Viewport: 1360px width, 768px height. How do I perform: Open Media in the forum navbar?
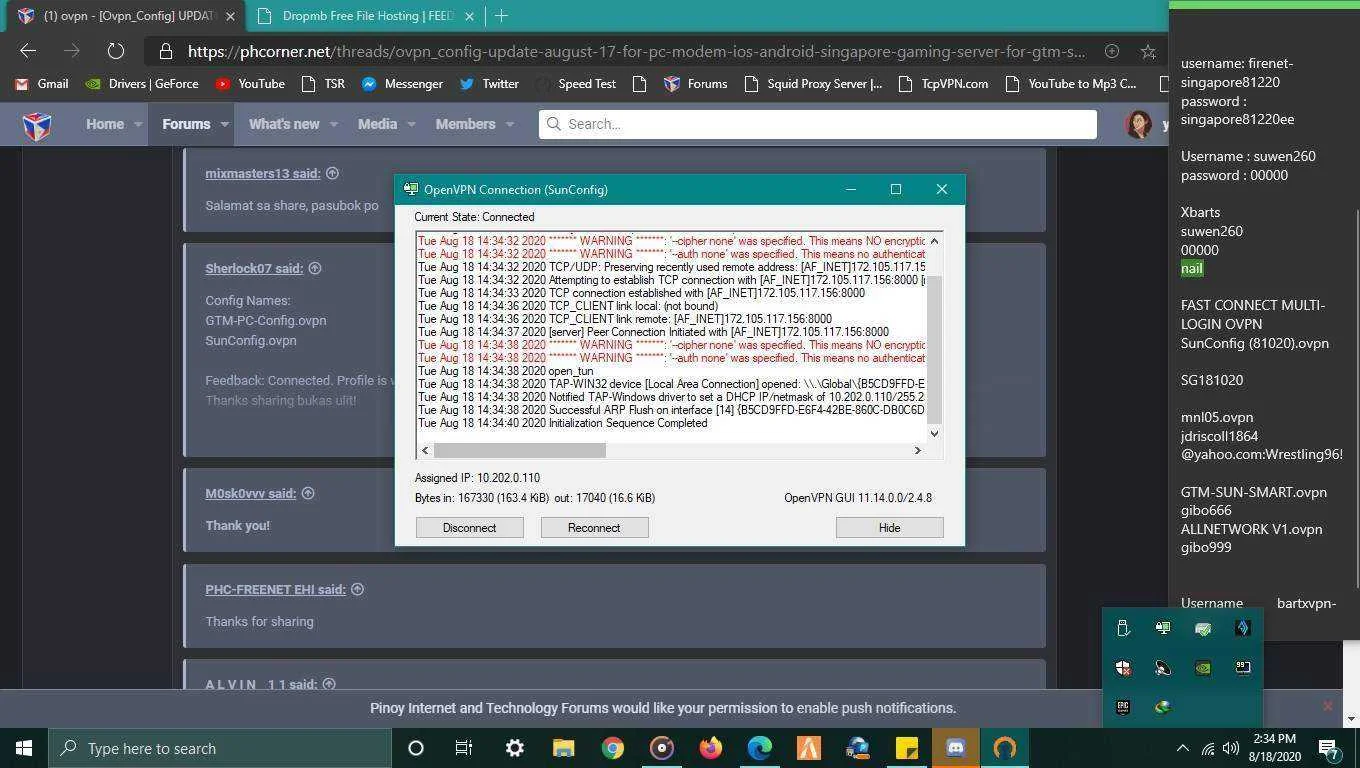[x=377, y=124]
